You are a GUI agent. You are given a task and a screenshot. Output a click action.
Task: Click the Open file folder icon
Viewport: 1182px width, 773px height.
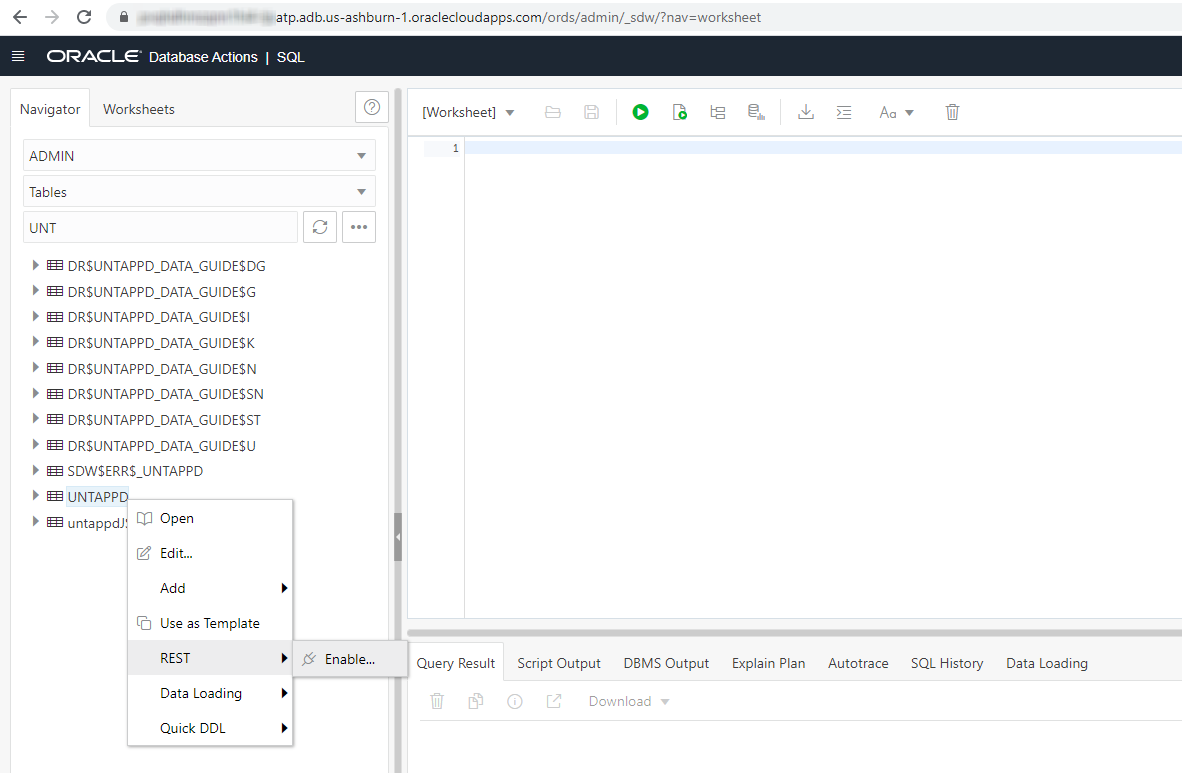click(553, 112)
